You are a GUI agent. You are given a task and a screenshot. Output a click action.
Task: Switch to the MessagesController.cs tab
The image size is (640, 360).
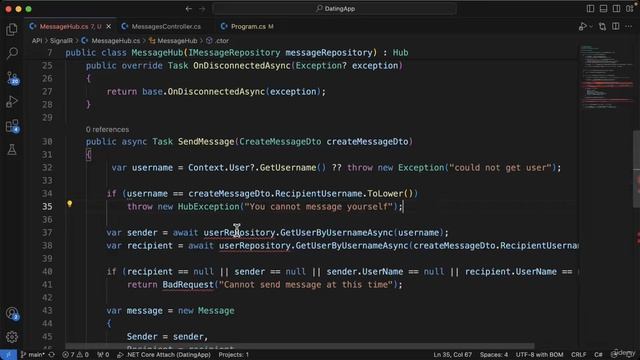pos(166,27)
